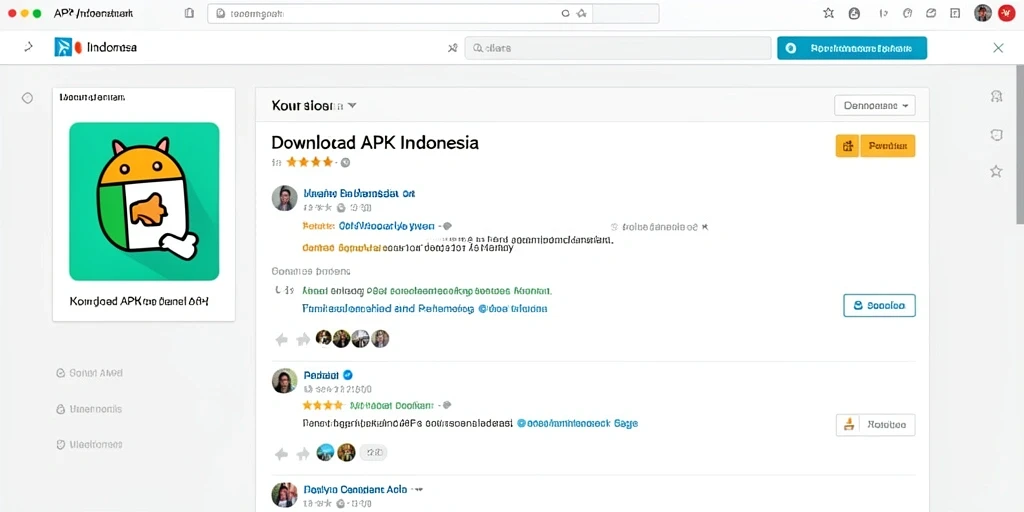The width and height of the screenshot is (1024, 512).
Task: Click the Padaiat reviewer avatar
Action: (284, 381)
